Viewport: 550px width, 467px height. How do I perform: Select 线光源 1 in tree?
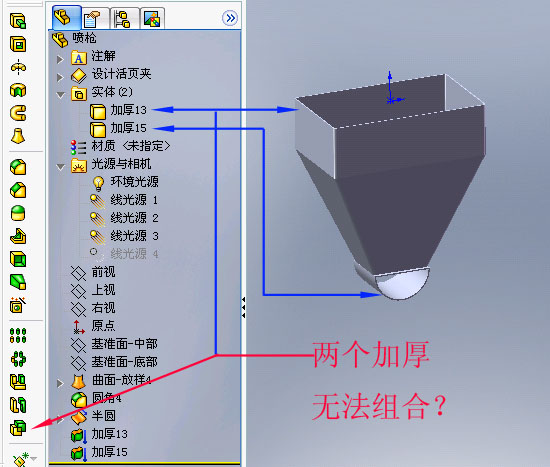pyautogui.click(x=124, y=201)
